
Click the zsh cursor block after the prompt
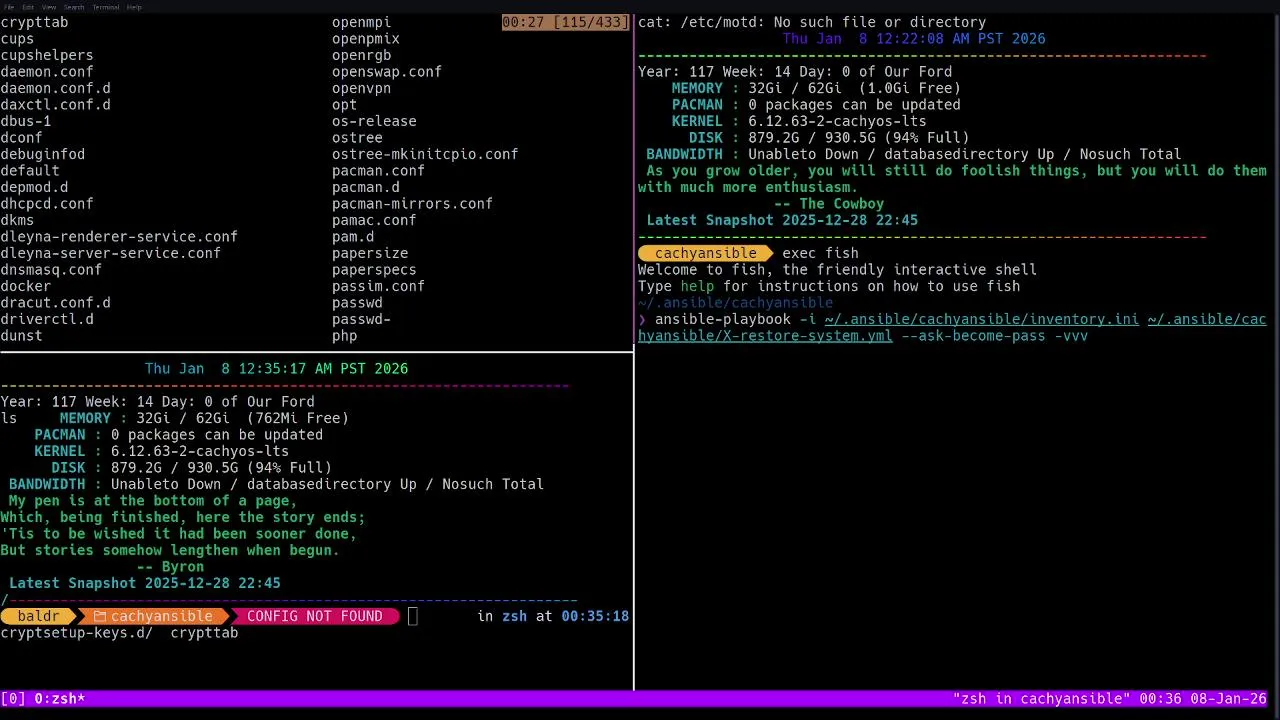click(412, 616)
